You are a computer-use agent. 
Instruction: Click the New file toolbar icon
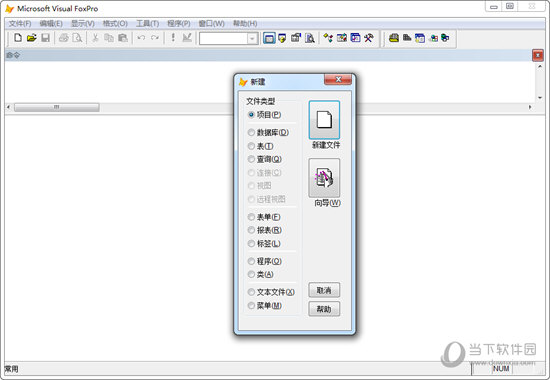point(18,38)
